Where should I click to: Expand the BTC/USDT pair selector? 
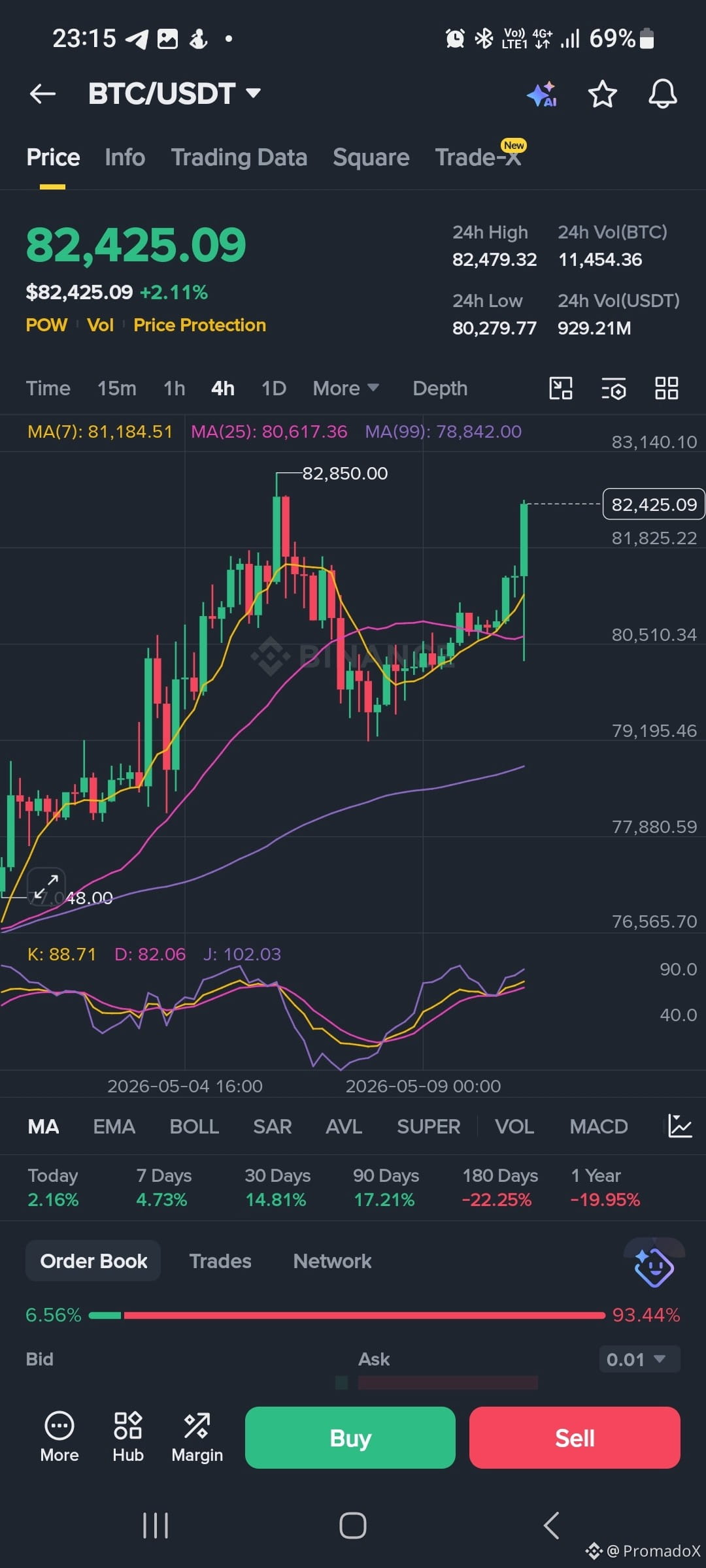tap(175, 93)
